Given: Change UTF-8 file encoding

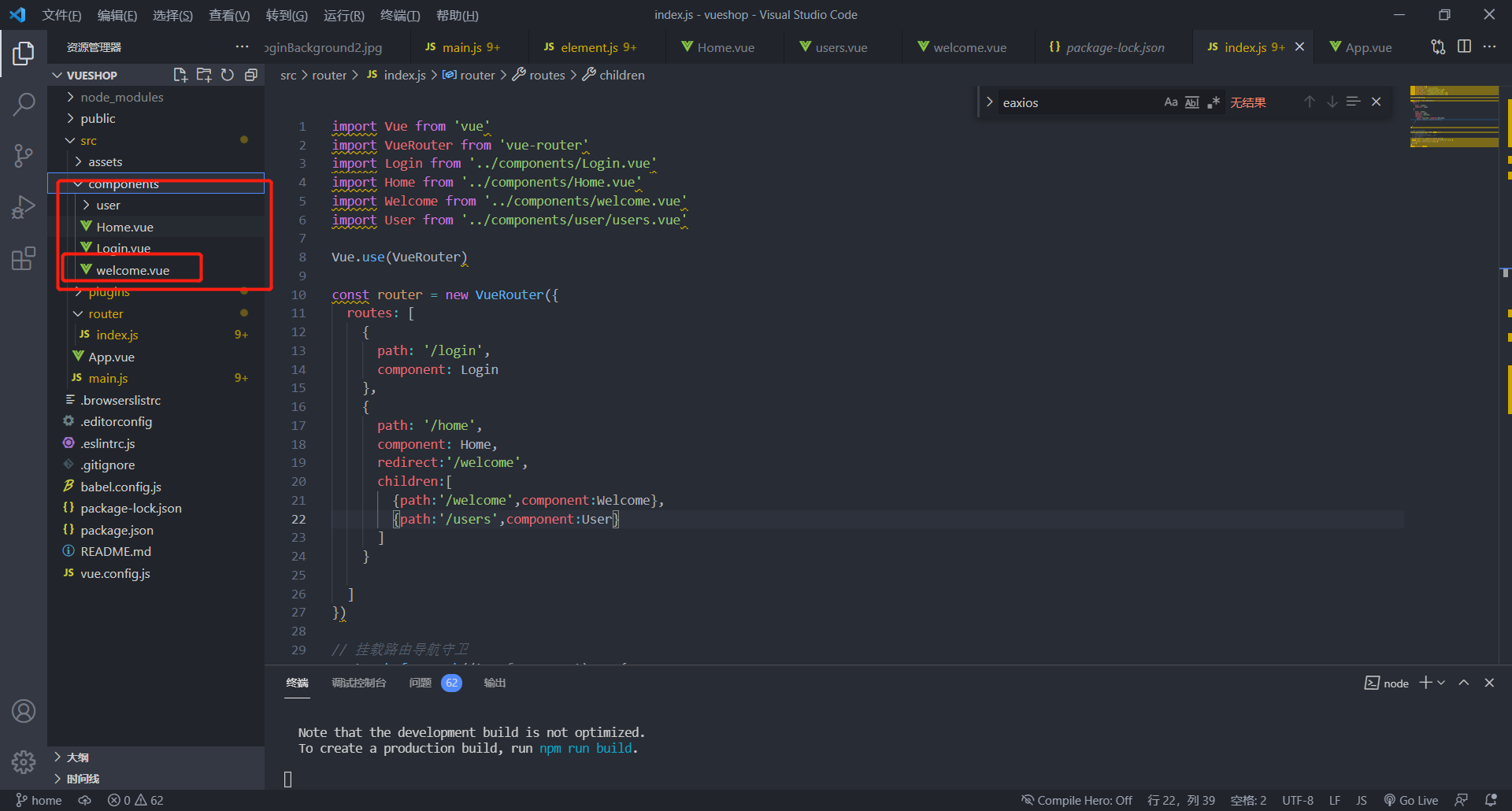Looking at the screenshot, I should 1297,800.
